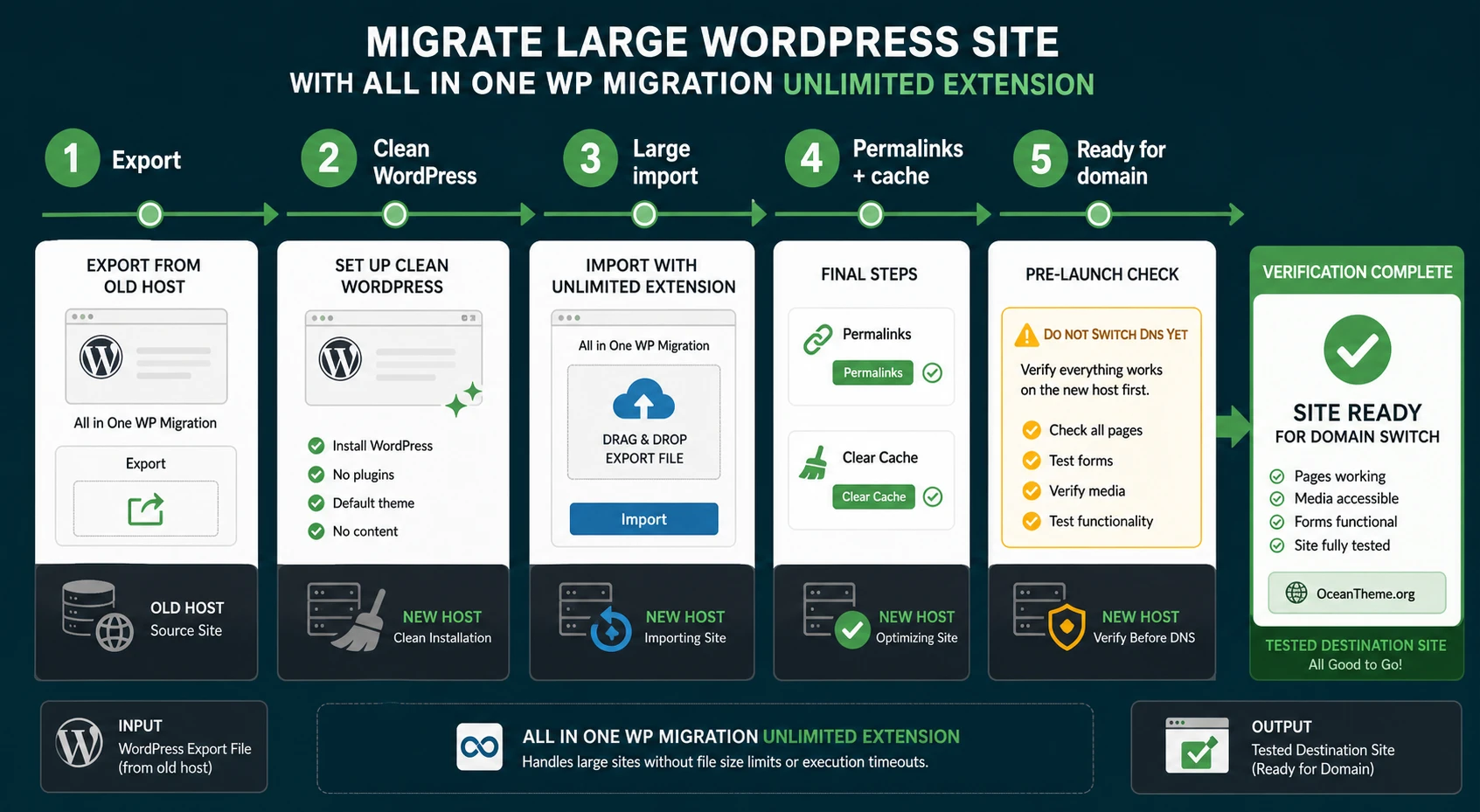Click the green Permalinks button
The height and width of the screenshot is (812, 1480).
pyautogui.click(x=872, y=372)
